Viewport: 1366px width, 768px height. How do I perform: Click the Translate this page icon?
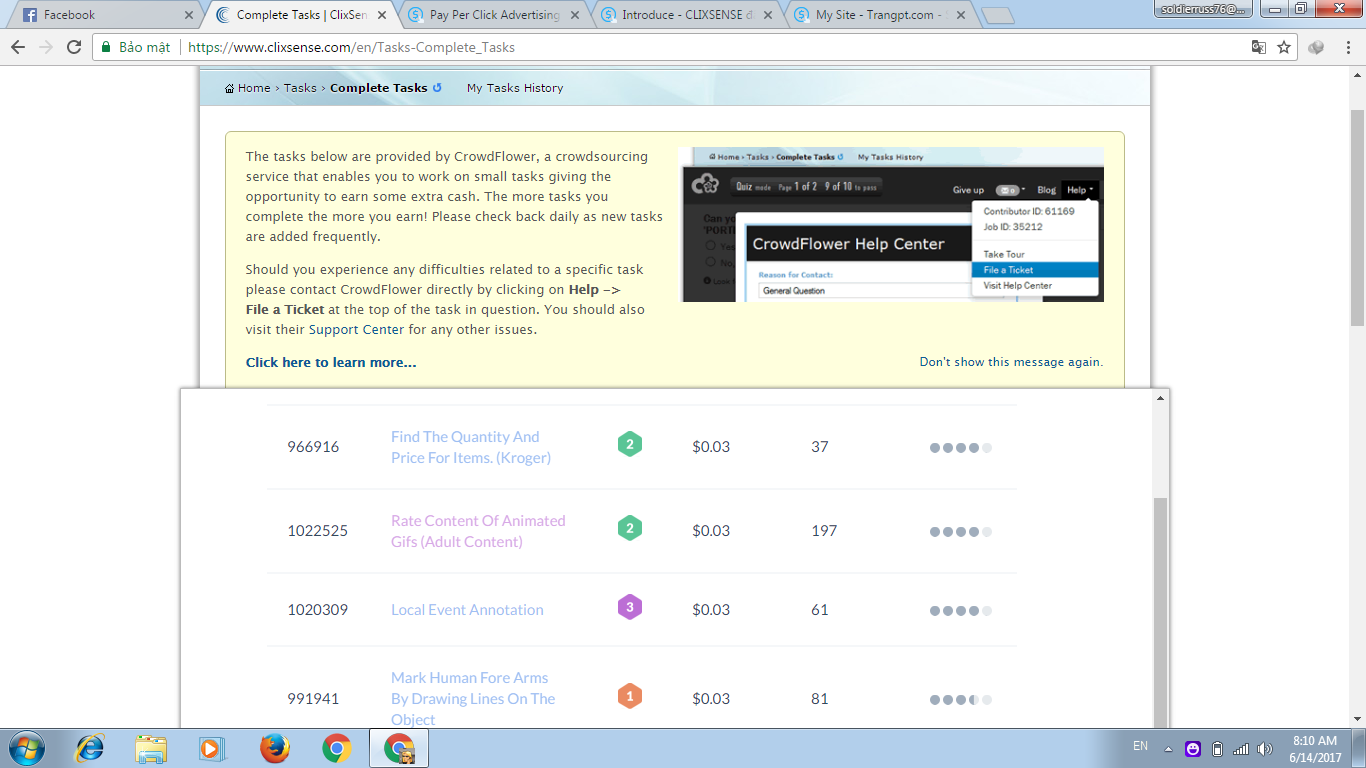click(1259, 47)
